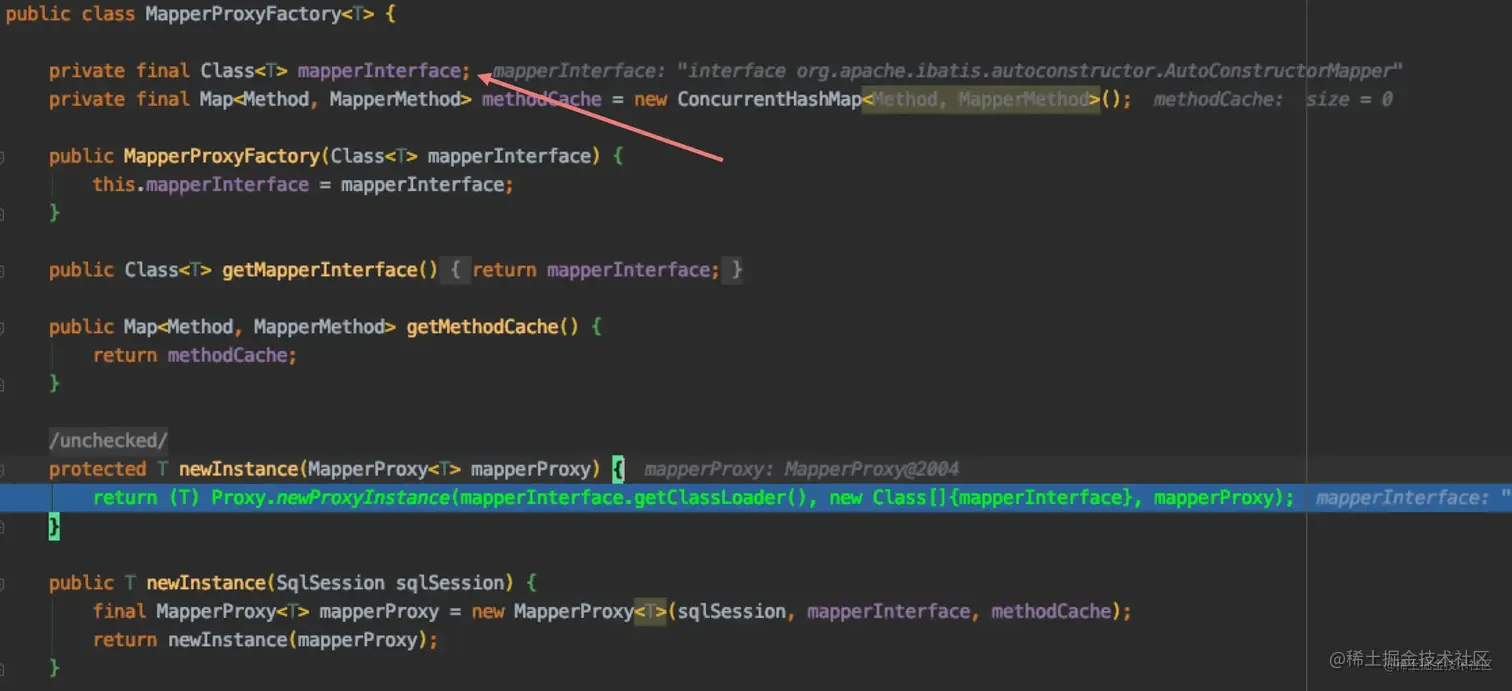Viewport: 1512px width, 691px height.
Task: Click this.mapperInterface in the constructor body
Action: tap(200, 185)
